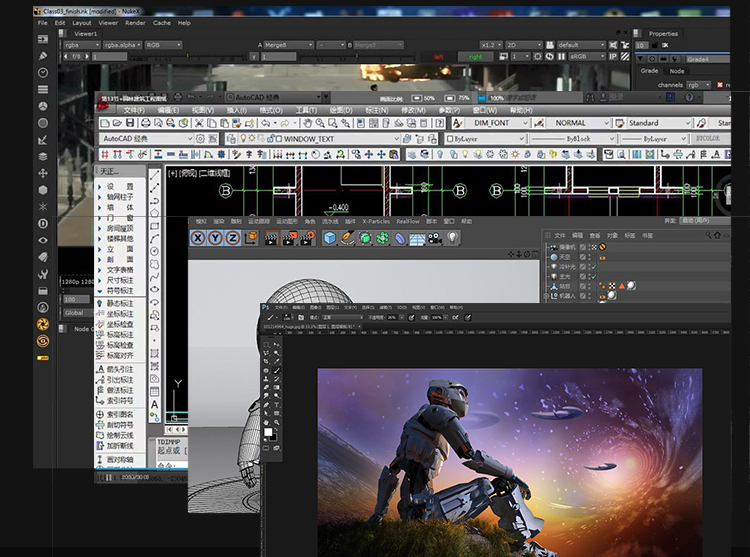Add a Cinema 4D light bulb object

[x=452, y=238]
